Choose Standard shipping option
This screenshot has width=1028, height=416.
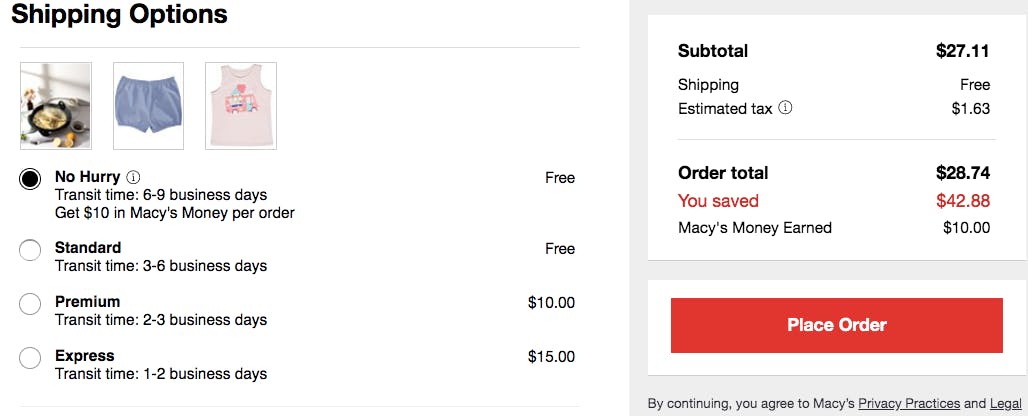click(30, 250)
